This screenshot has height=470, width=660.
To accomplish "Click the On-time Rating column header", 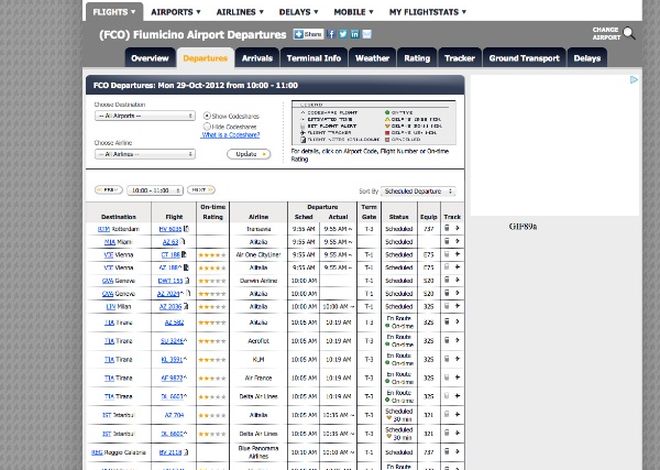I will 213,212.
